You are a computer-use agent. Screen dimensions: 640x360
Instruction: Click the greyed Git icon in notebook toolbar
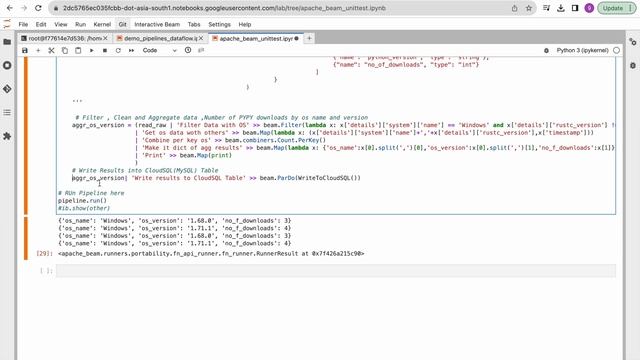click(201, 50)
